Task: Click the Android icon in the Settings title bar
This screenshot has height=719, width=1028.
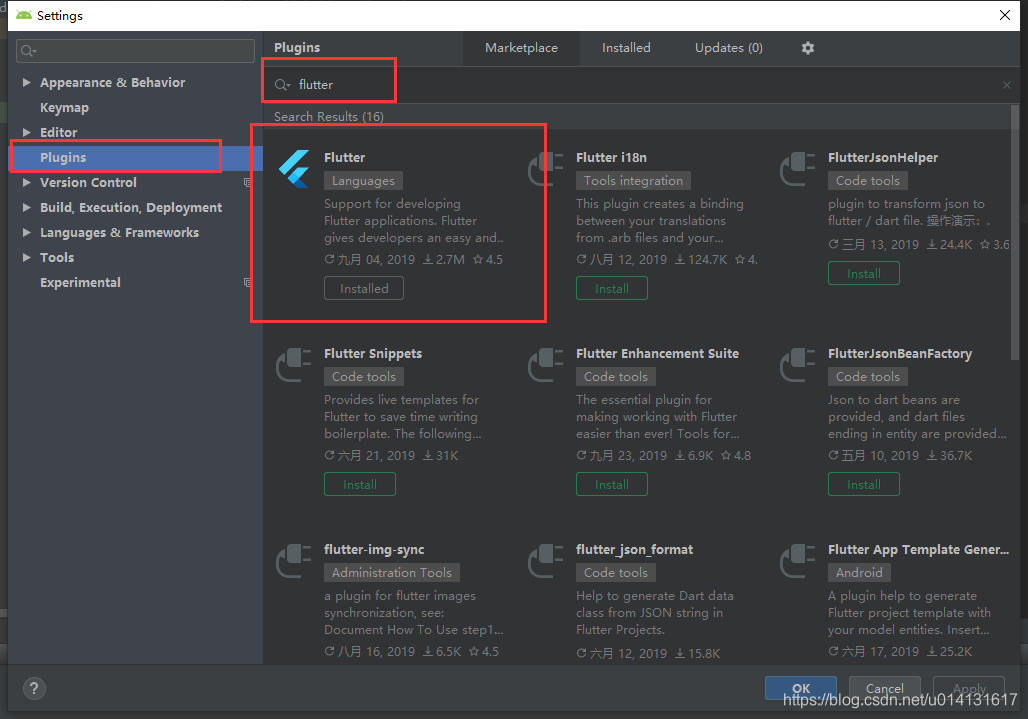Action: (24, 15)
